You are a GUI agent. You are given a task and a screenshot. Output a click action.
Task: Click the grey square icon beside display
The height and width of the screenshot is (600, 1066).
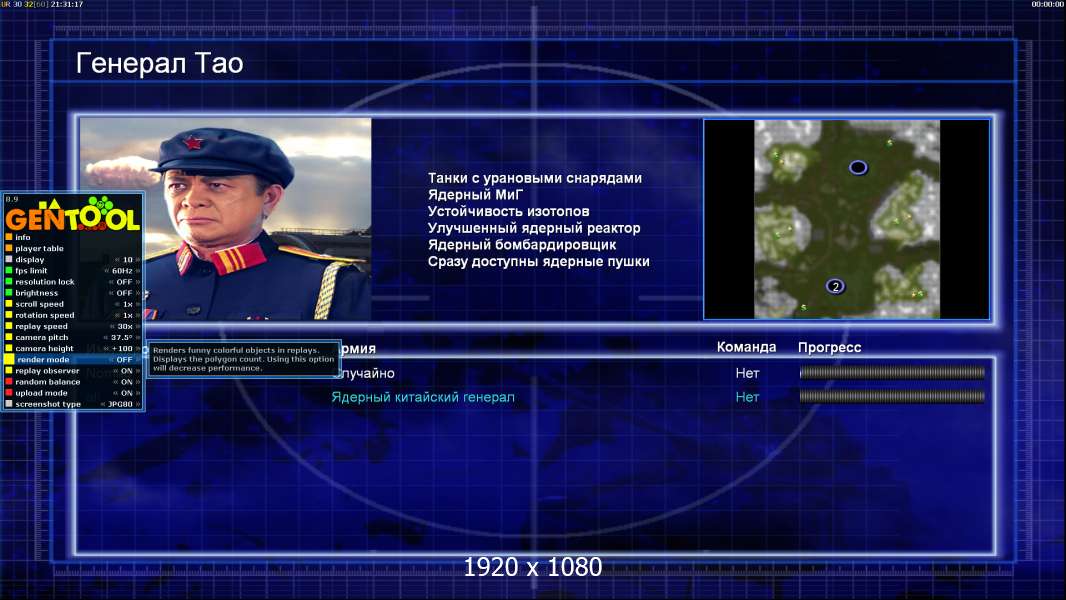click(x=9, y=260)
